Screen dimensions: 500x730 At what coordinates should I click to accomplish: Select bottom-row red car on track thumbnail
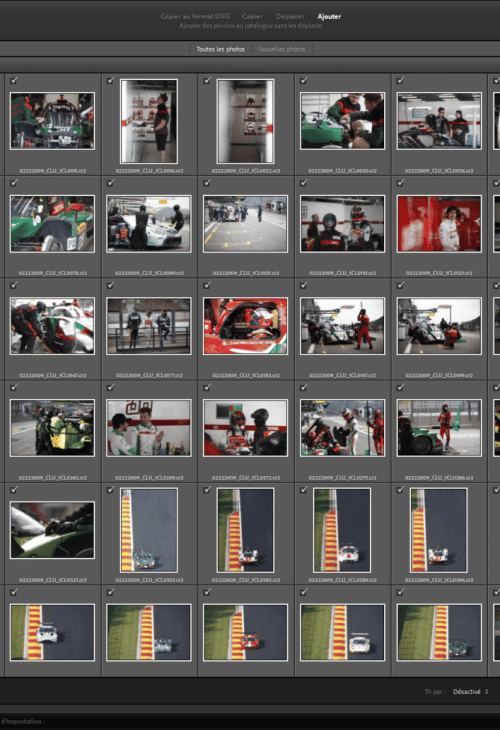click(245, 632)
